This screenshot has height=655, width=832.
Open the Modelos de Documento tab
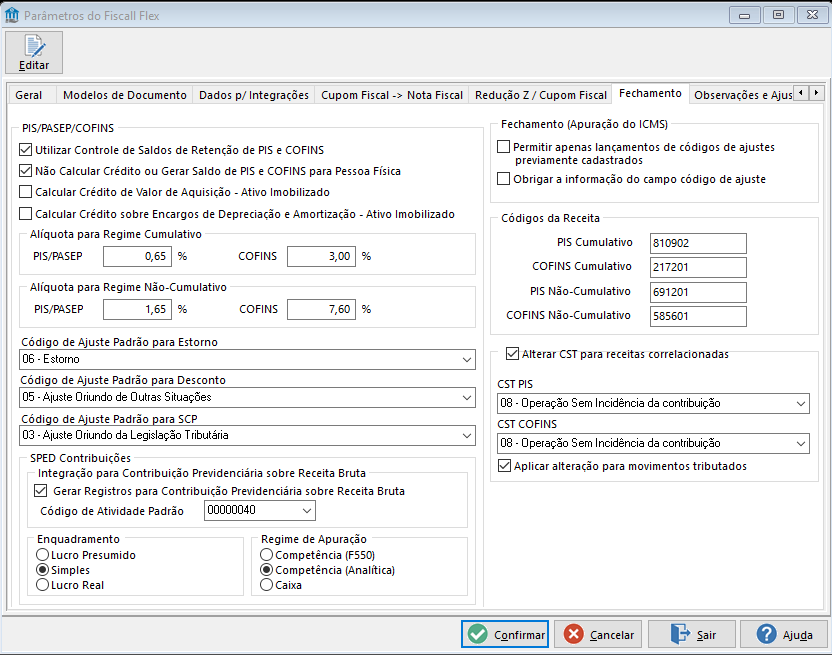[x=125, y=95]
